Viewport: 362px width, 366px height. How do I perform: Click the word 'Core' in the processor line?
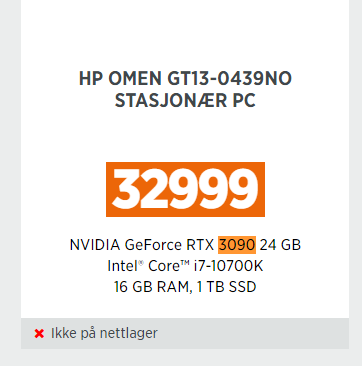click(x=164, y=266)
